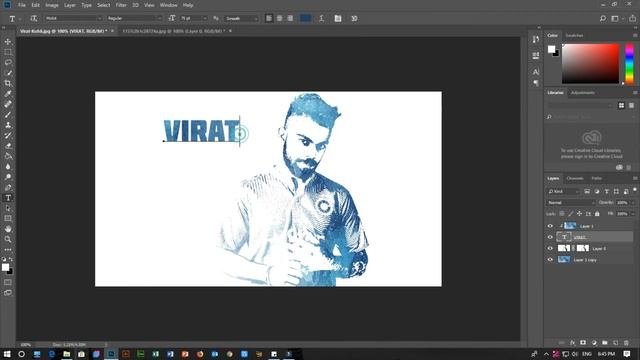Viewport: 640px width, 360px height.
Task: Select the Eyedropper tool
Action: pyautogui.click(x=8, y=94)
